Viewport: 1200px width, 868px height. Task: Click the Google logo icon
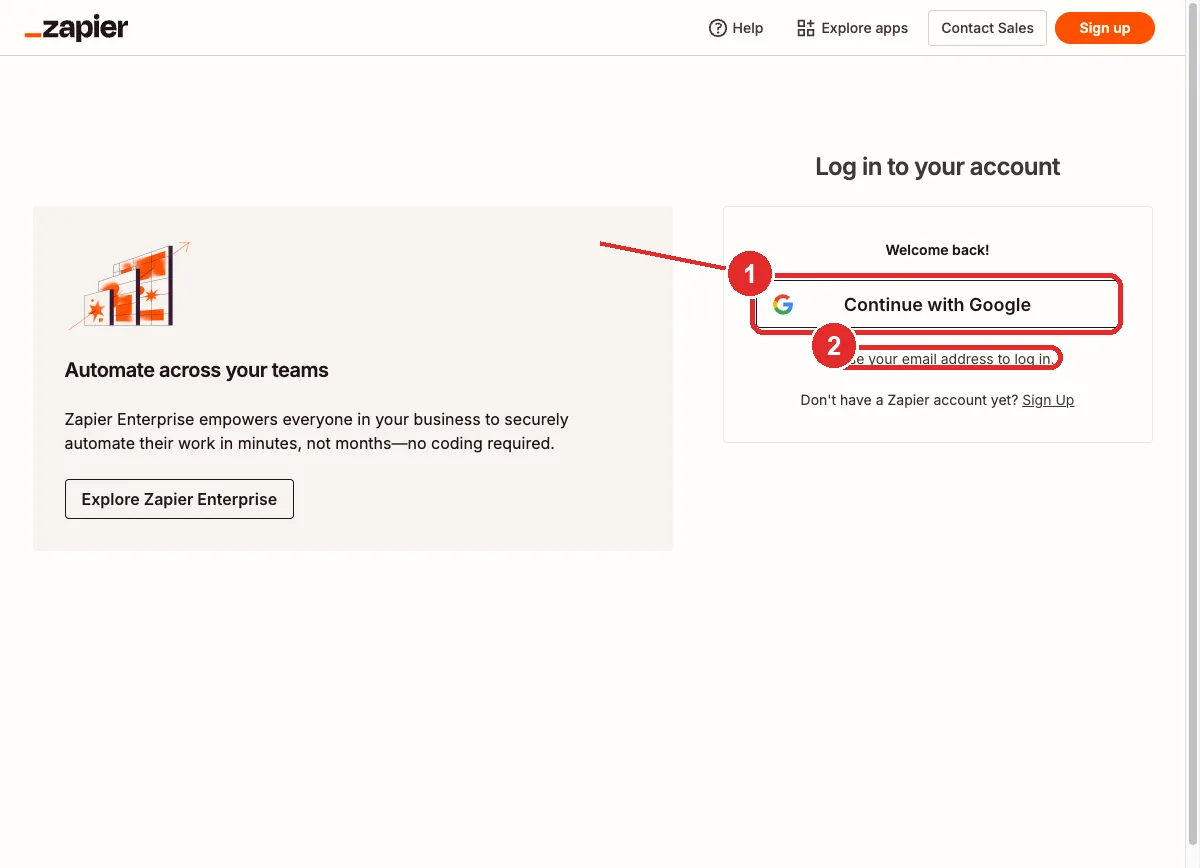pos(783,305)
